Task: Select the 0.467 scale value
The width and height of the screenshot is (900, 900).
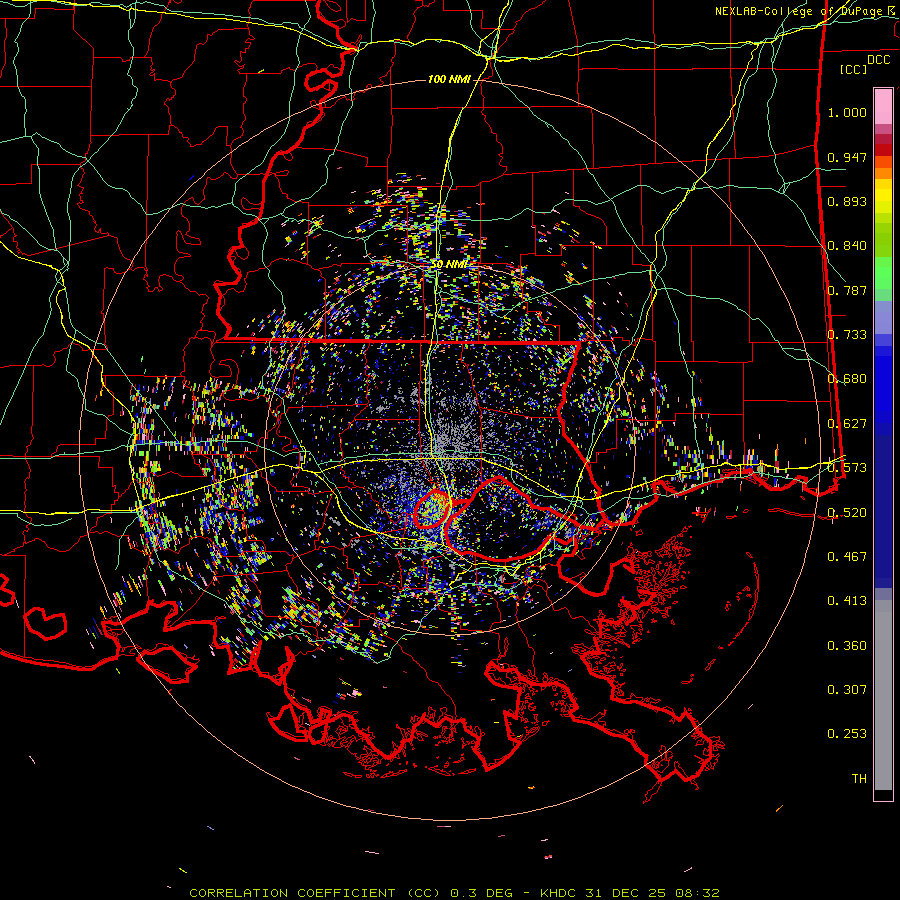Action: click(x=847, y=557)
